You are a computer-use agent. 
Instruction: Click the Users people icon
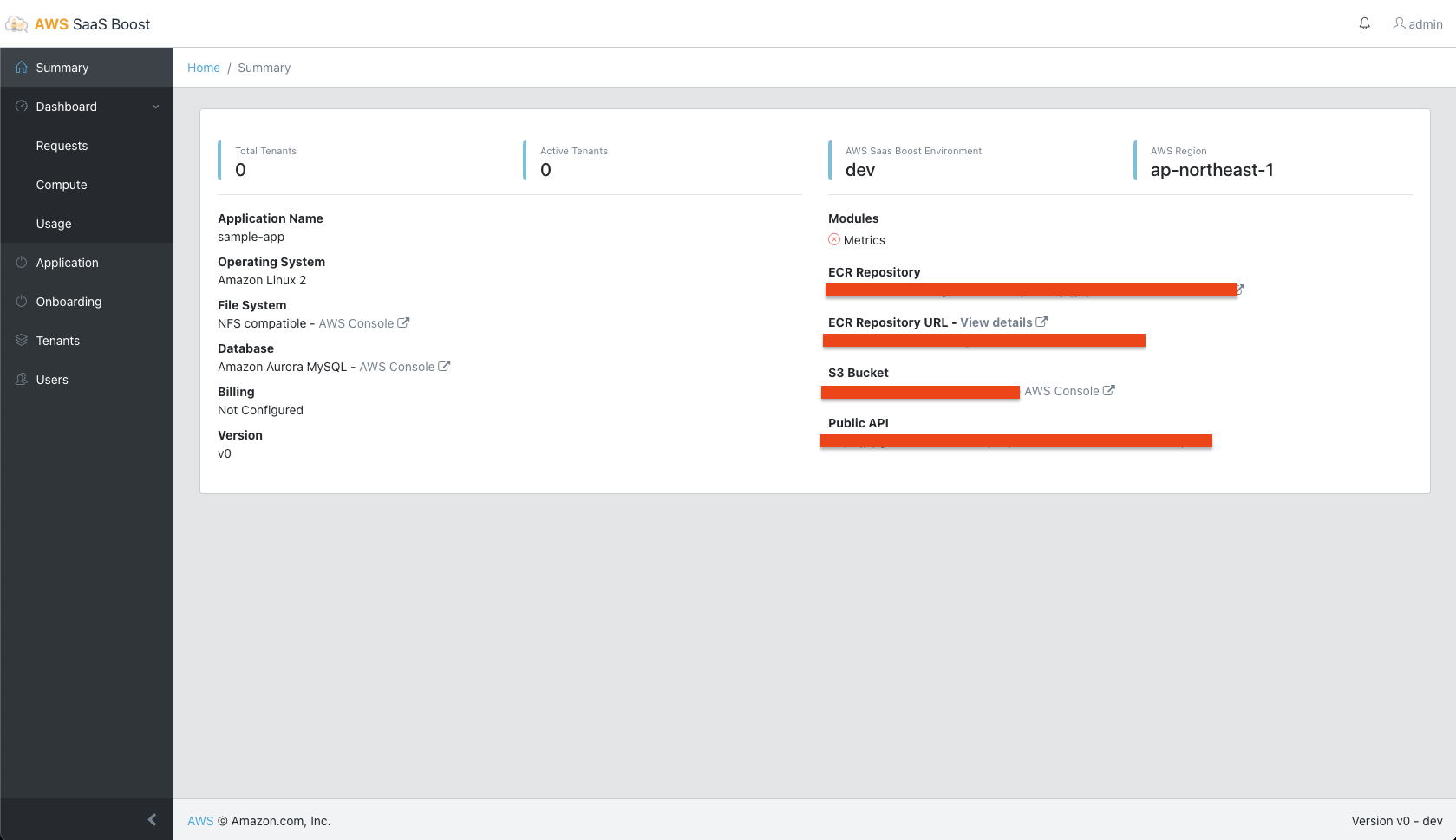[x=22, y=379]
